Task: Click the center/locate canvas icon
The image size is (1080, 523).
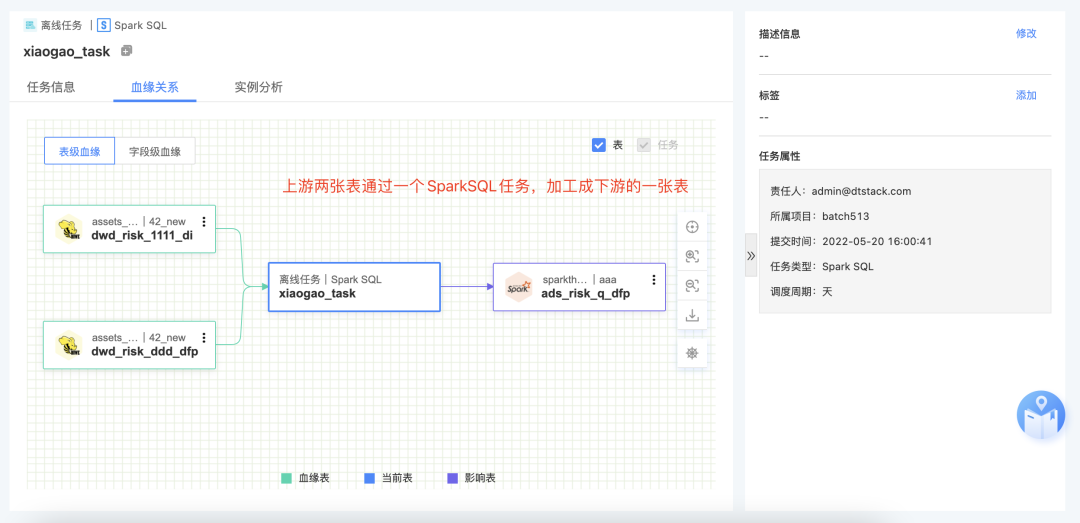Action: coord(691,226)
